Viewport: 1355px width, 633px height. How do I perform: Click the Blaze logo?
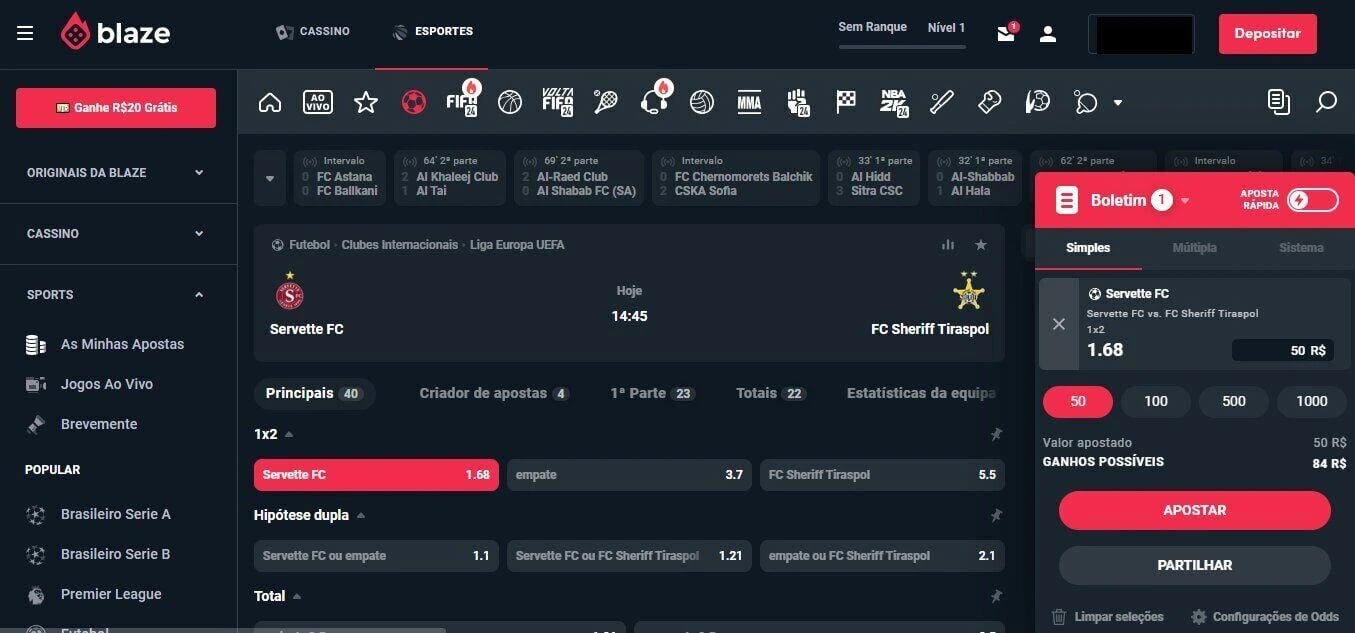pyautogui.click(x=114, y=33)
